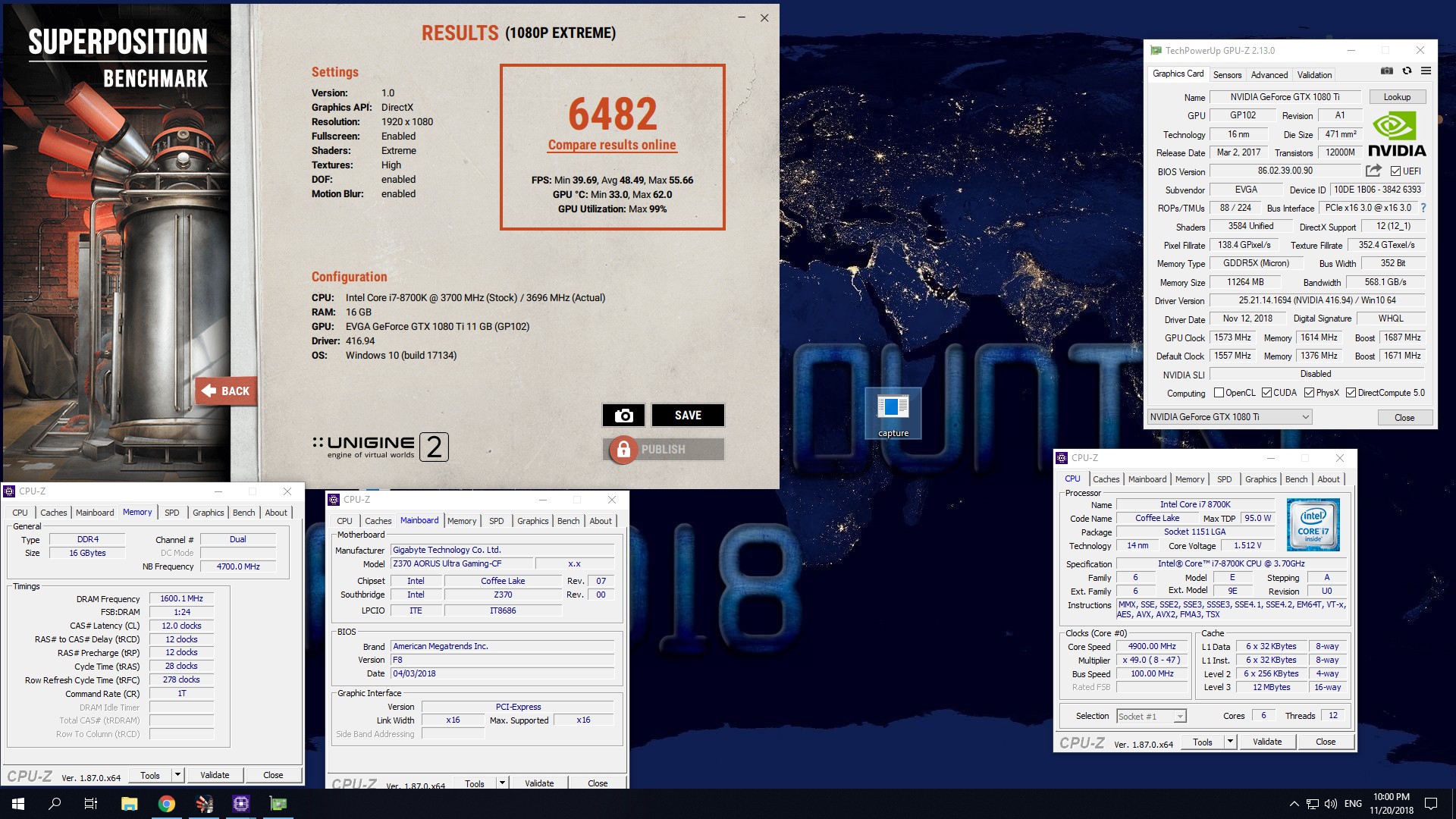
Task: Click the Motherboard Model field in CPU-Z
Action: tap(460, 564)
